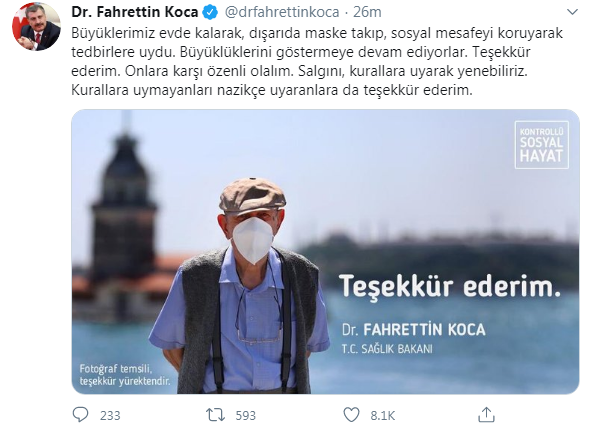
Task: View the 233 replies count
Action: click(x=110, y=415)
